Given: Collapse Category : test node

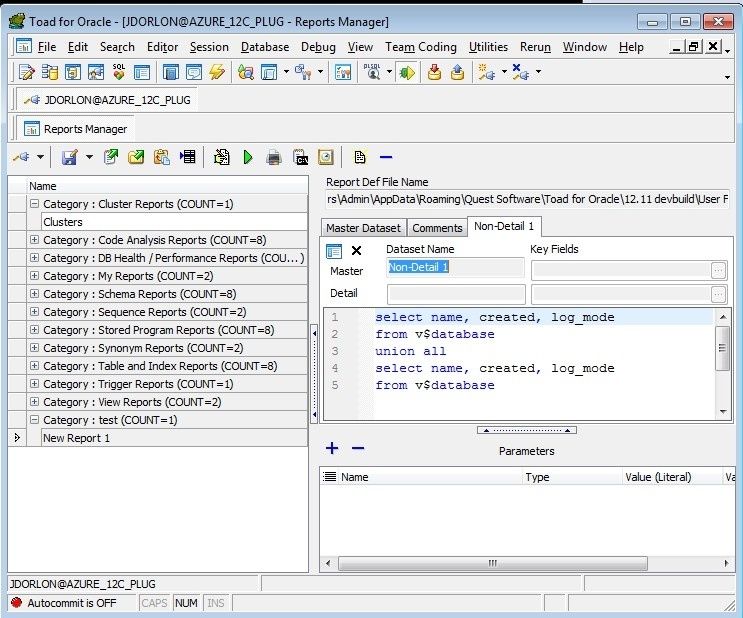Looking at the screenshot, I should (34, 420).
